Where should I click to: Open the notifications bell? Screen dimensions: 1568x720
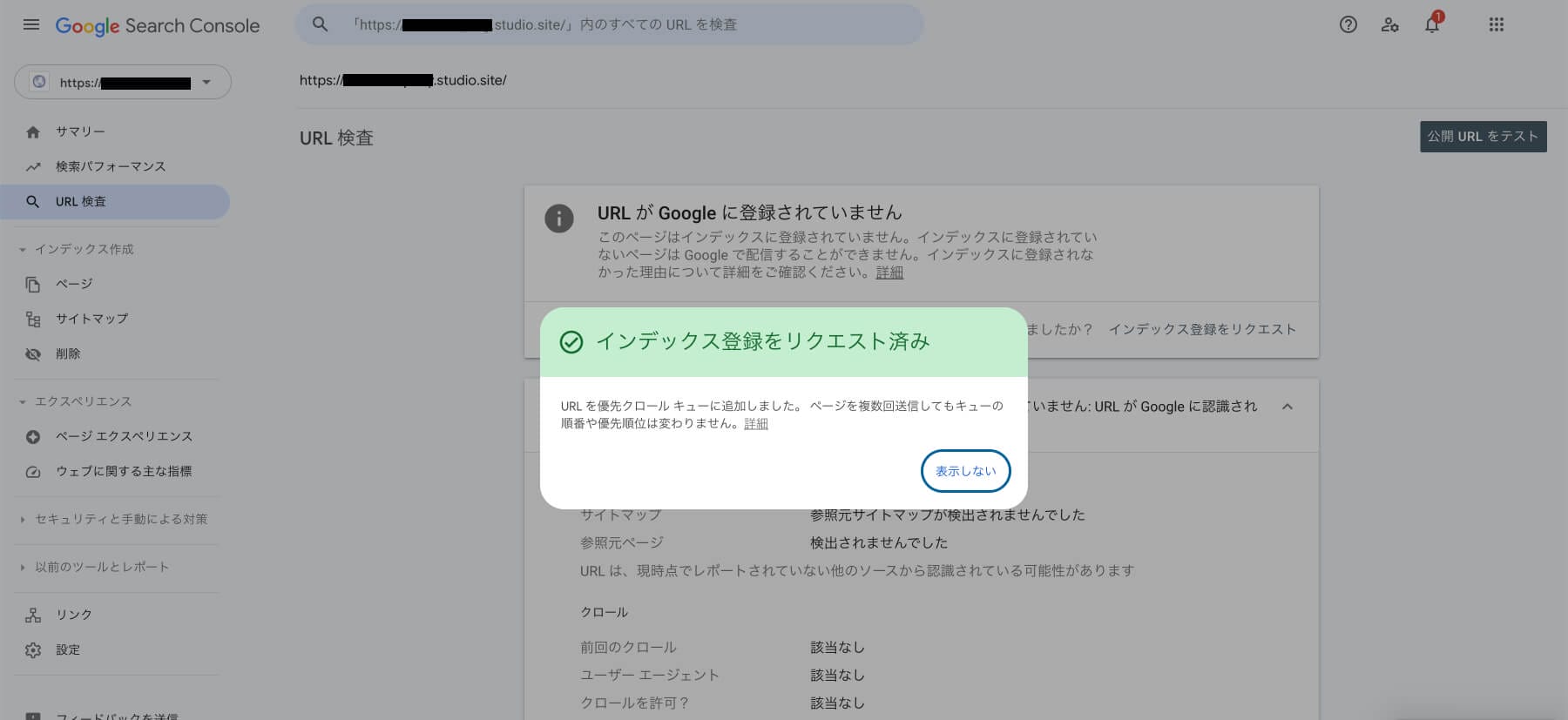tap(1431, 24)
